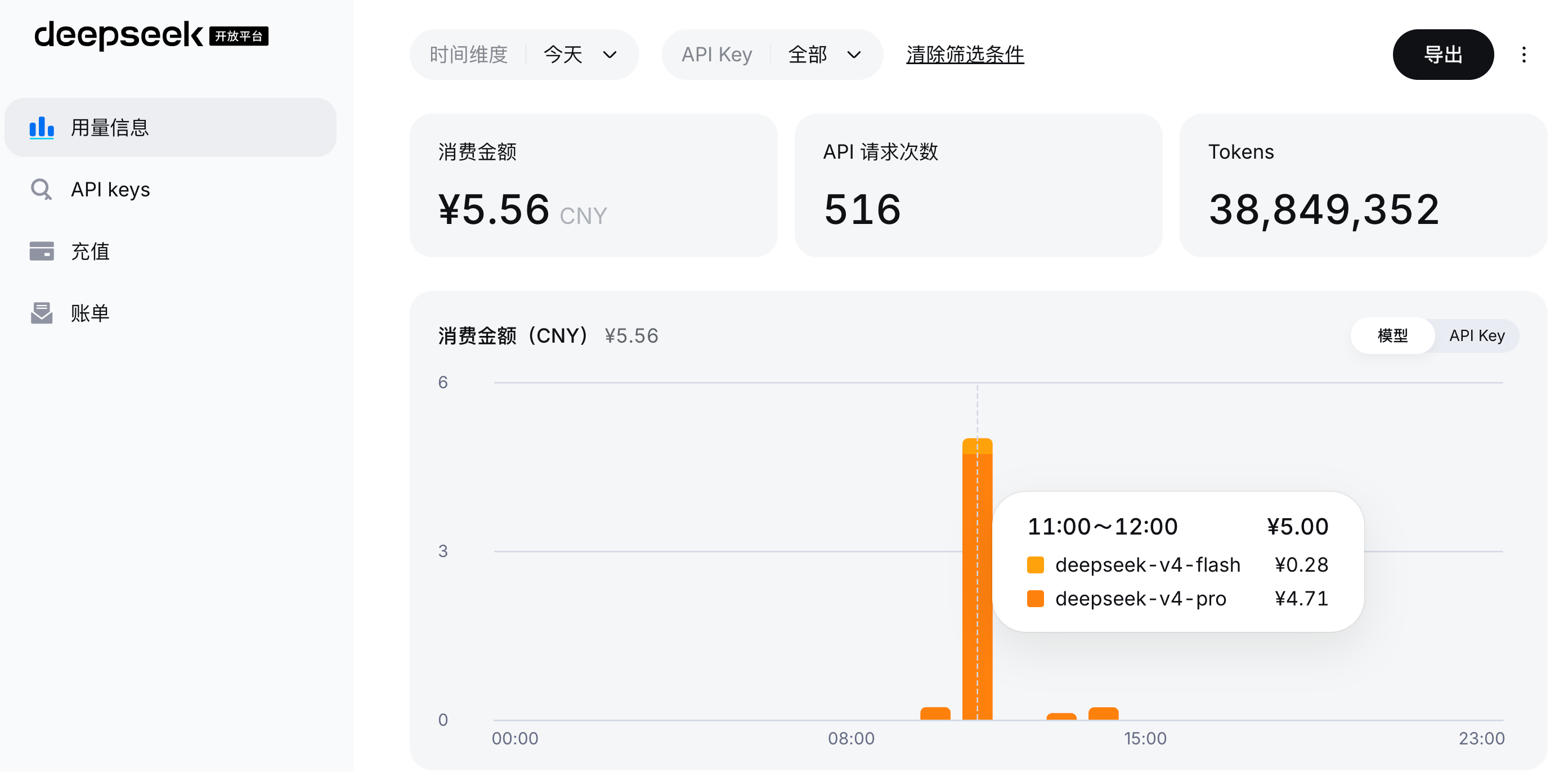Click the 15:00 x-axis label
This screenshot has height=772, width=1568.
[1145, 739]
